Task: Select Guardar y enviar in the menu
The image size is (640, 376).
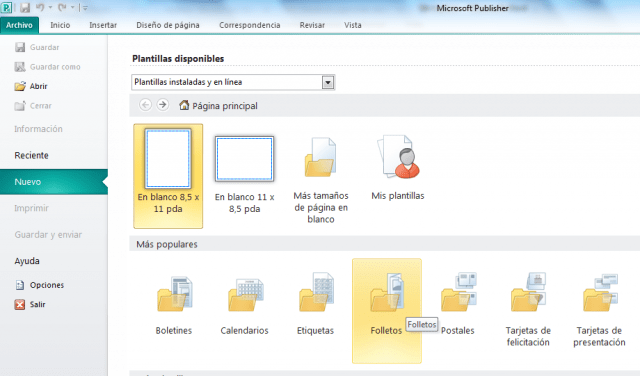Action: coord(48,235)
